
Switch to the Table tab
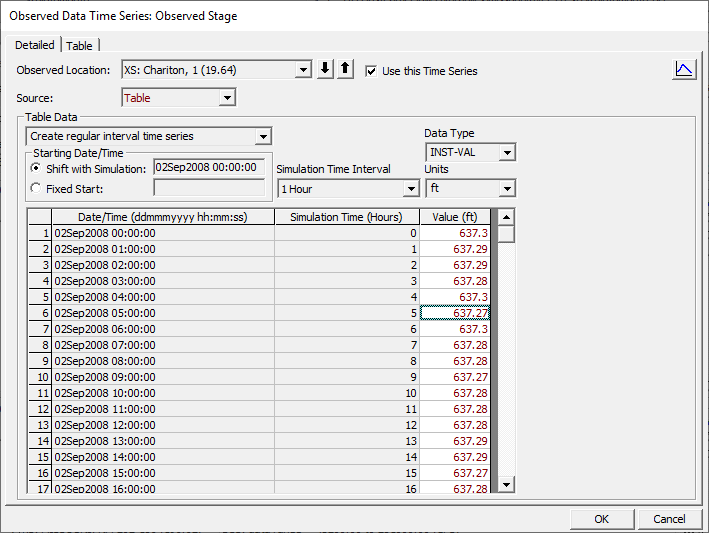click(79, 45)
